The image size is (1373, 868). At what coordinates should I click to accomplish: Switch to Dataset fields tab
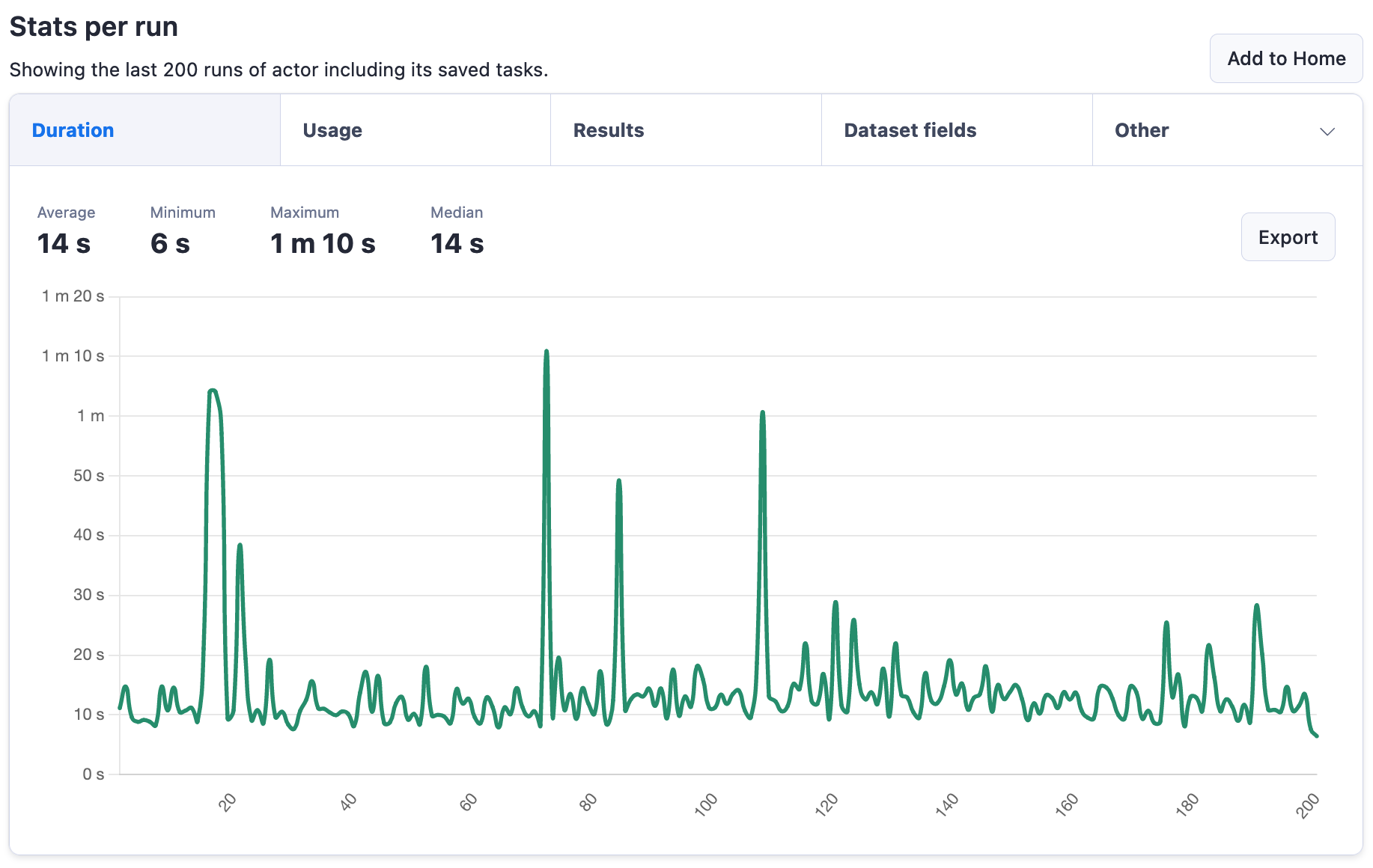click(x=910, y=130)
